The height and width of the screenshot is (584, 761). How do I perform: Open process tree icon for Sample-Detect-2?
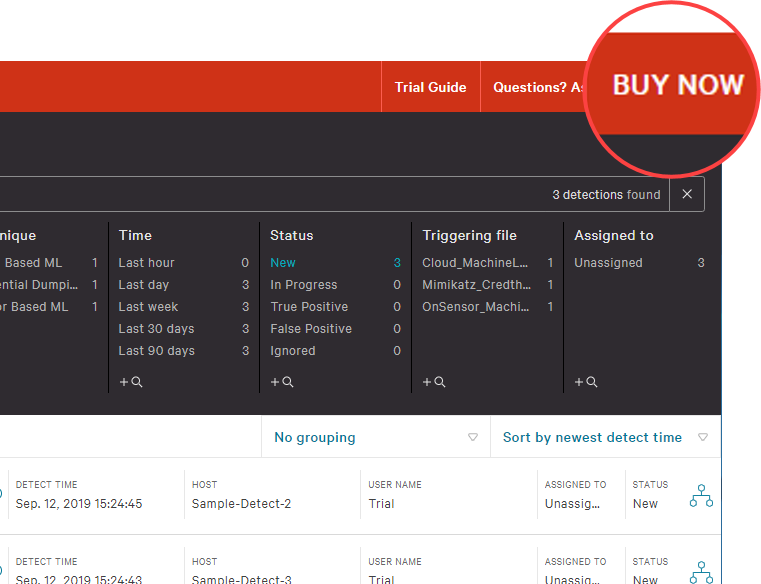coord(701,495)
